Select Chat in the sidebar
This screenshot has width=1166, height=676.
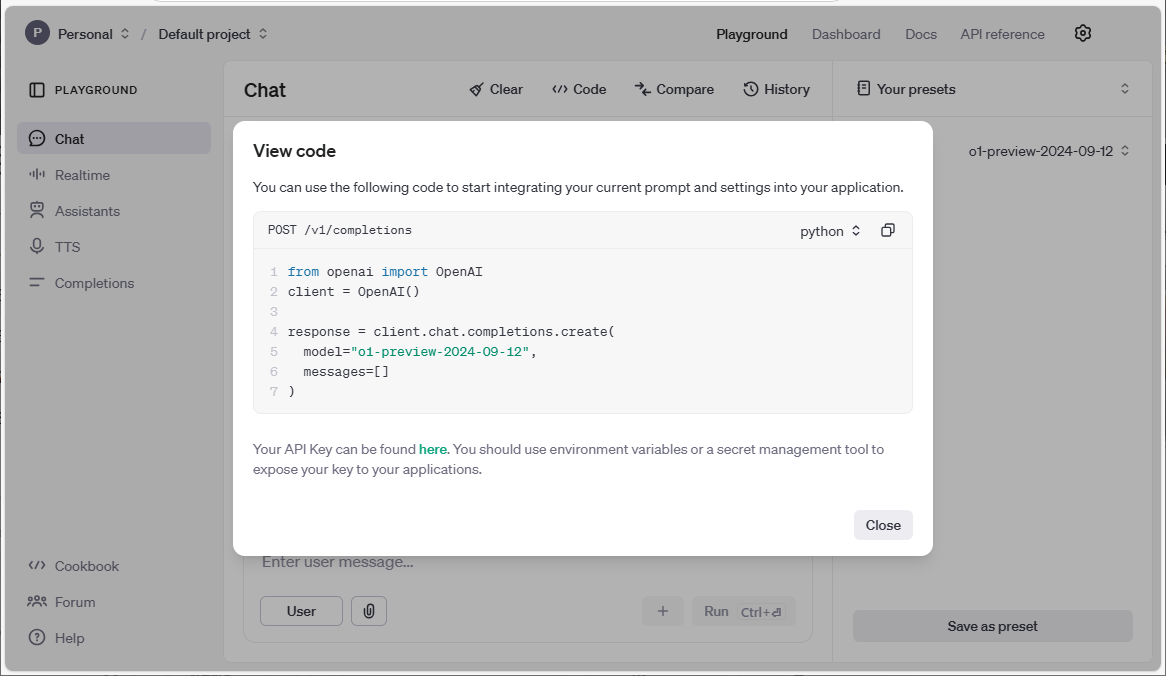tap(114, 139)
